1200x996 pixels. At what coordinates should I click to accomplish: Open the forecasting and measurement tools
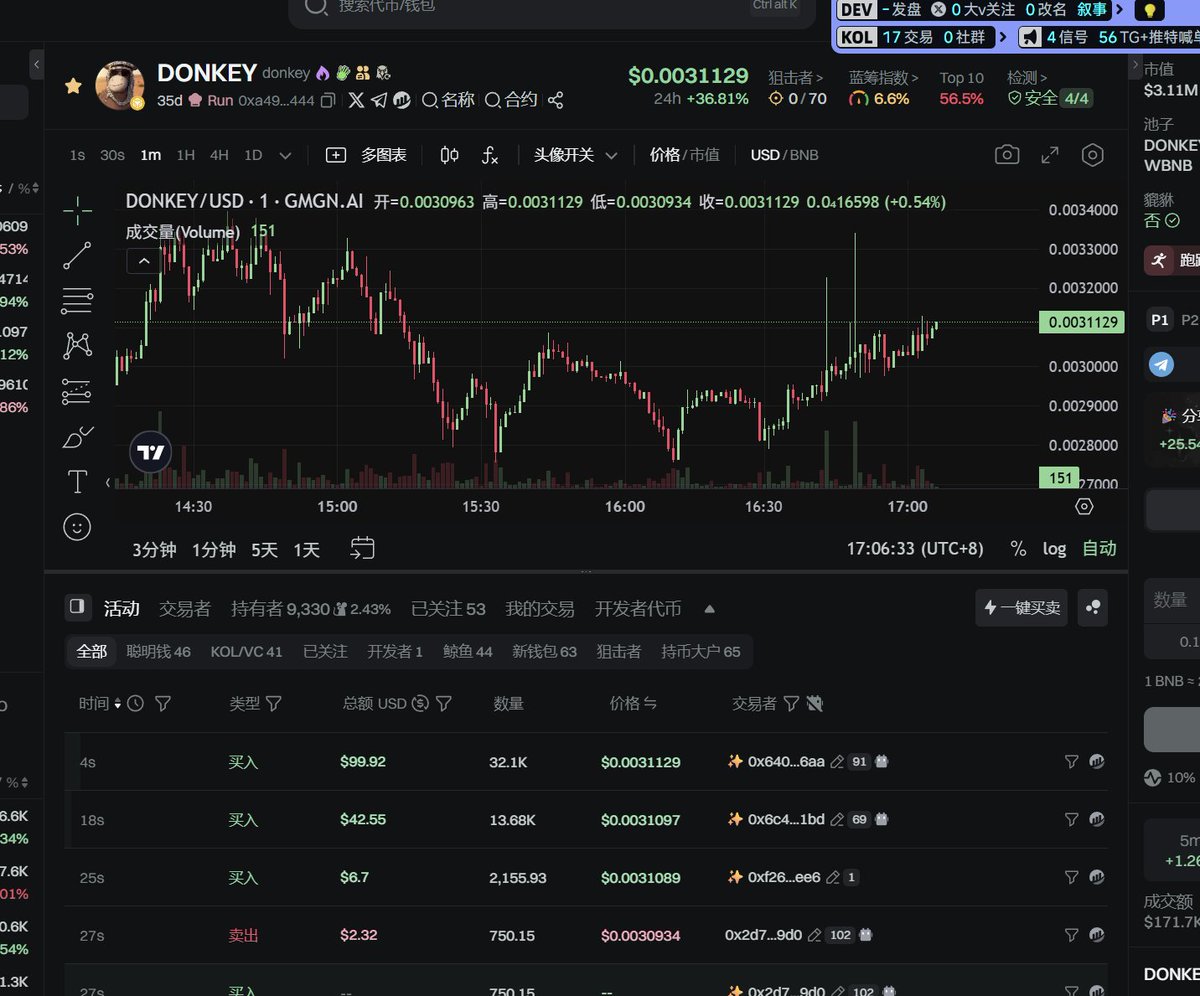(77, 391)
